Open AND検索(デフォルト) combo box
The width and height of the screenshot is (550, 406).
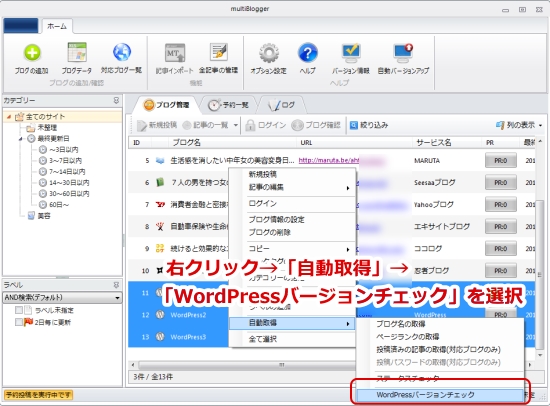click(62, 298)
